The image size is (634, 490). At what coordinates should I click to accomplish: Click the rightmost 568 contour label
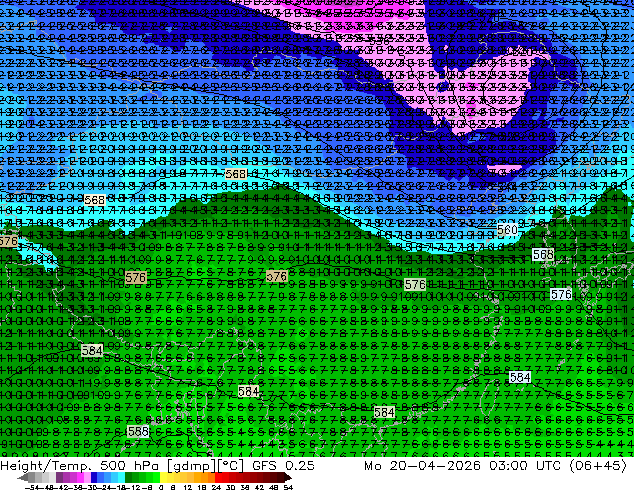coord(543,254)
